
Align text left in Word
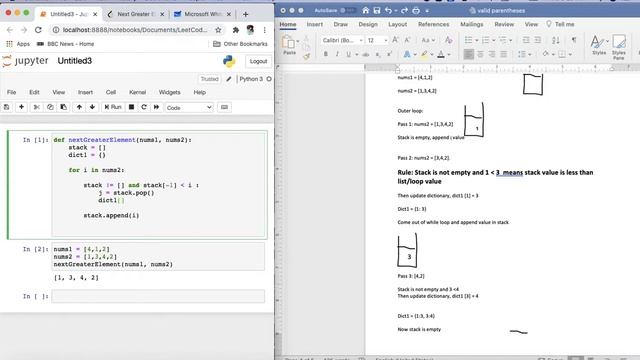469,54
